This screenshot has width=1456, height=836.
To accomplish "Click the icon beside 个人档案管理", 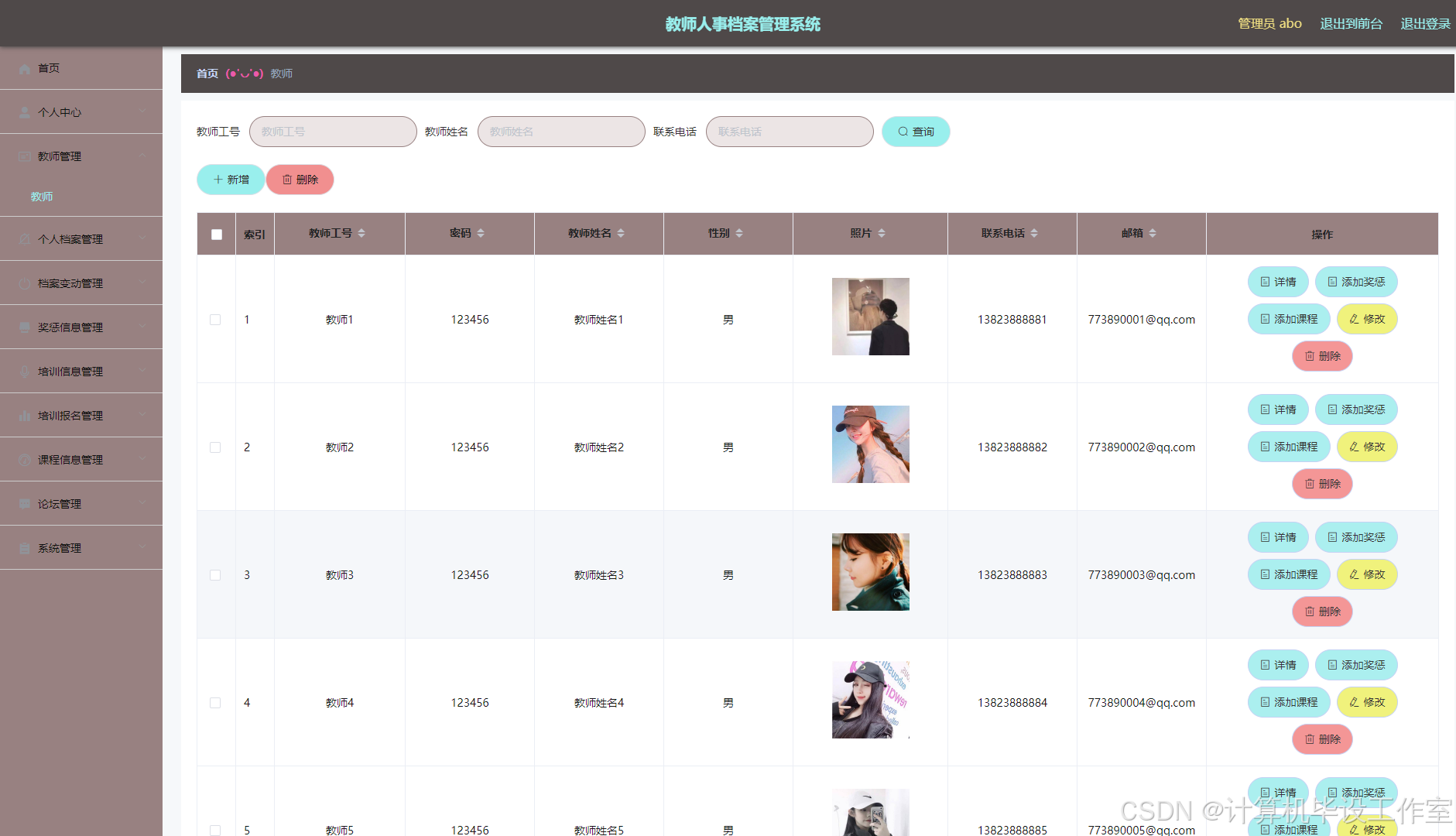I will pyautogui.click(x=25, y=240).
